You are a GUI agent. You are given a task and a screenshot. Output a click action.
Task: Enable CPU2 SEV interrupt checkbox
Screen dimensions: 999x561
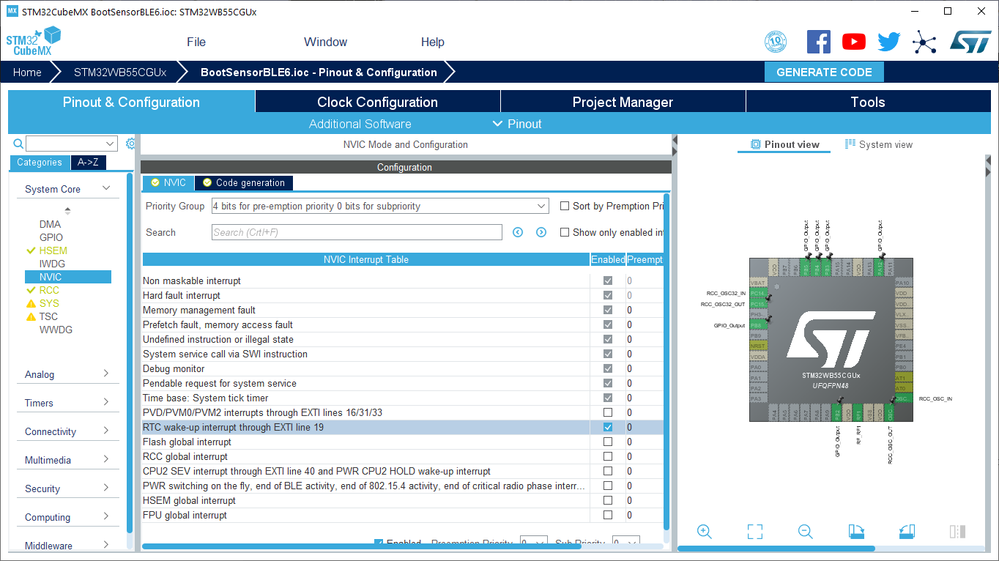608,471
